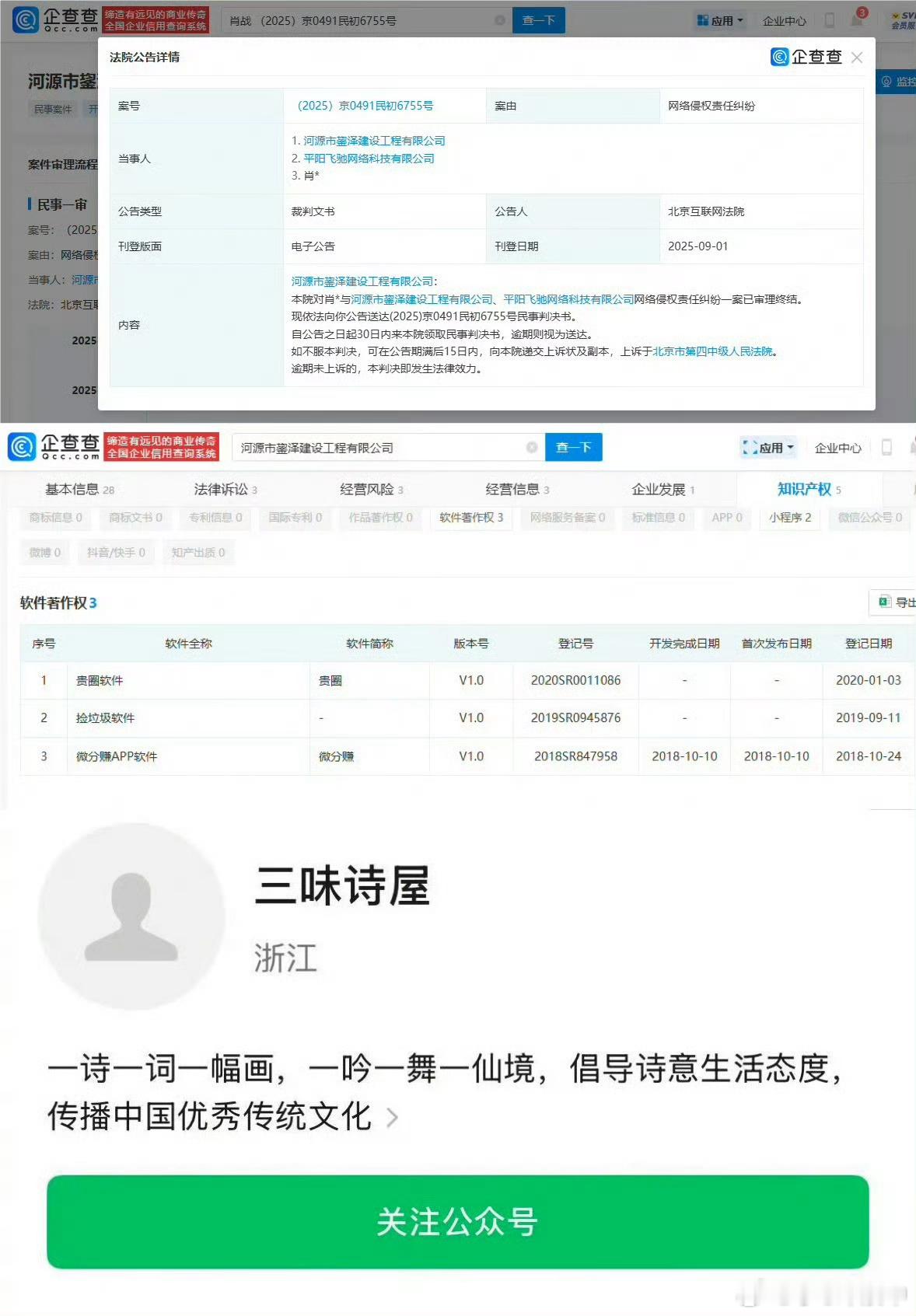Select the 网络服务备案 0 sub-tab

(568, 518)
